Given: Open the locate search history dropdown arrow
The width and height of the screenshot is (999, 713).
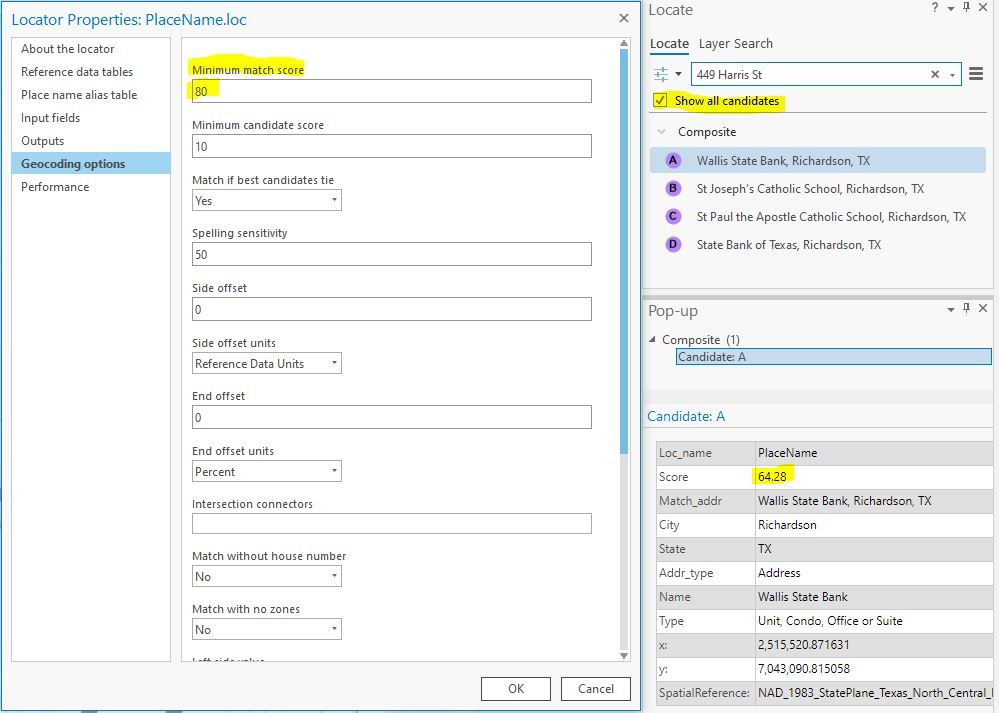Looking at the screenshot, I should [952, 75].
